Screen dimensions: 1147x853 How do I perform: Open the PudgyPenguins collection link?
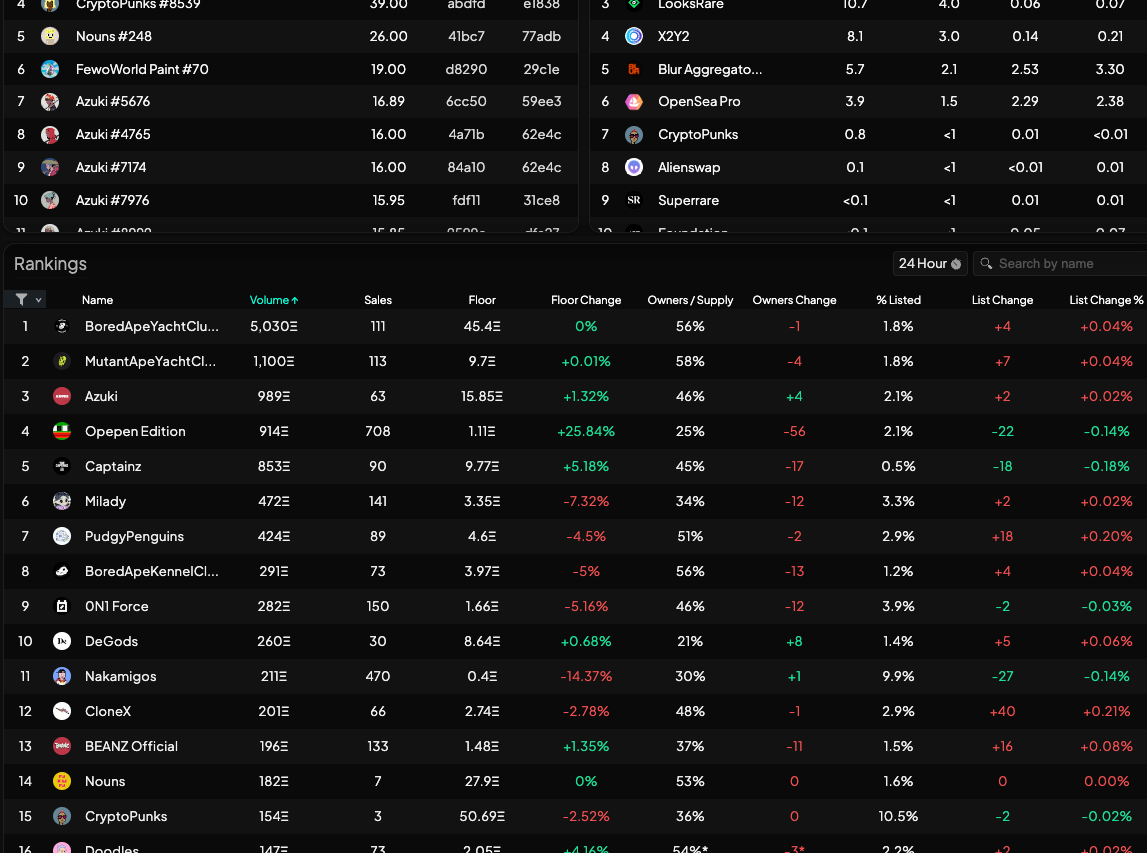click(x=134, y=536)
